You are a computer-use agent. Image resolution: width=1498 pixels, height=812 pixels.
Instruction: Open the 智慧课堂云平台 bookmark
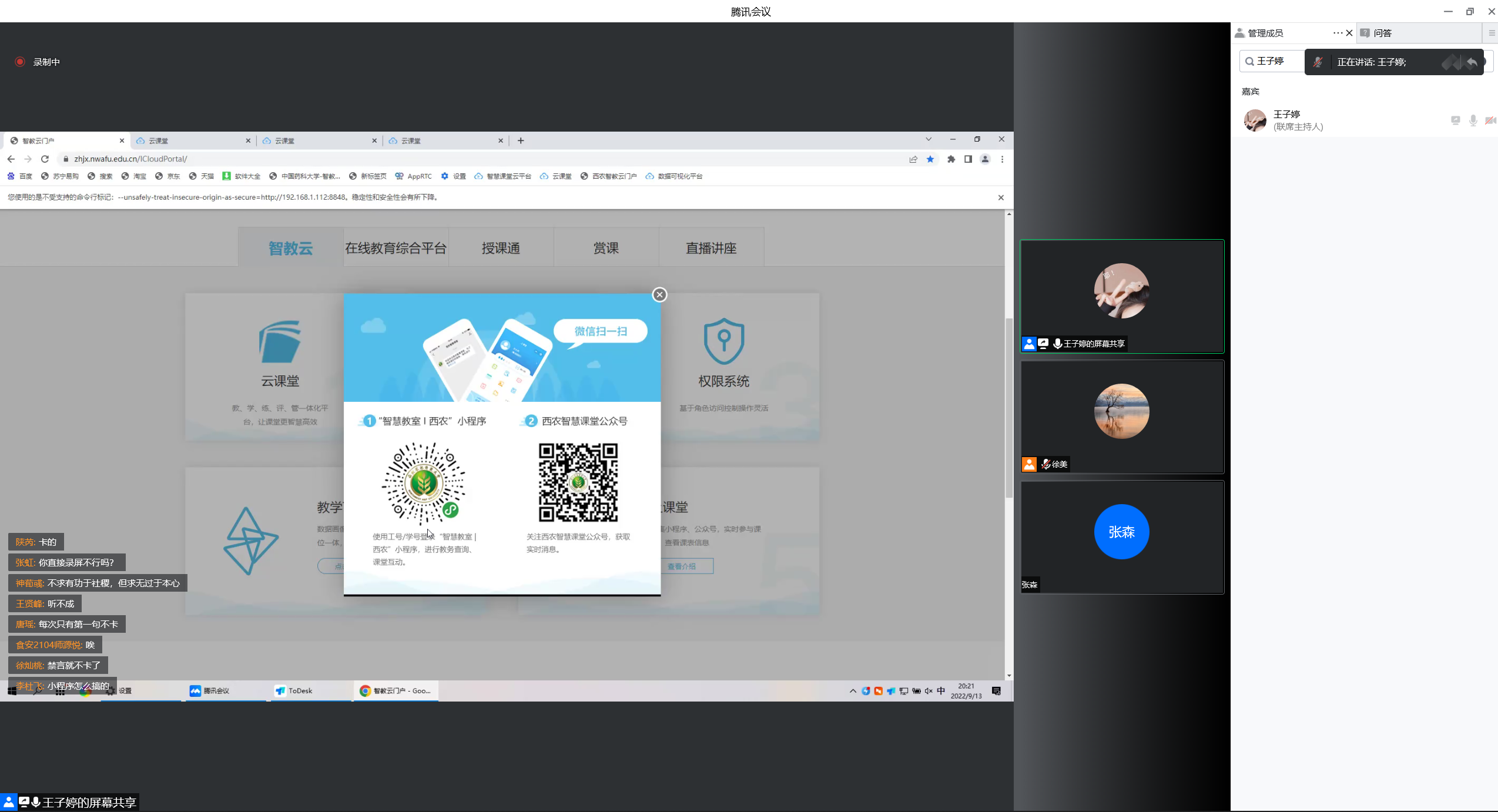(x=502, y=176)
